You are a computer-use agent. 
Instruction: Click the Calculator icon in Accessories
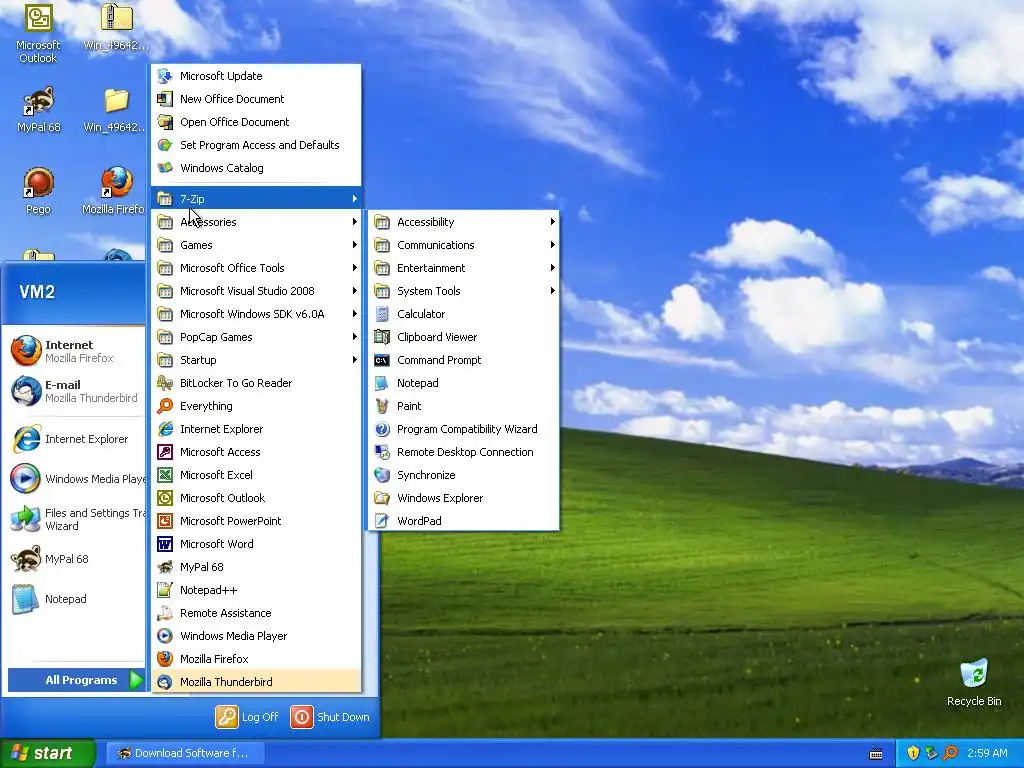coord(382,313)
